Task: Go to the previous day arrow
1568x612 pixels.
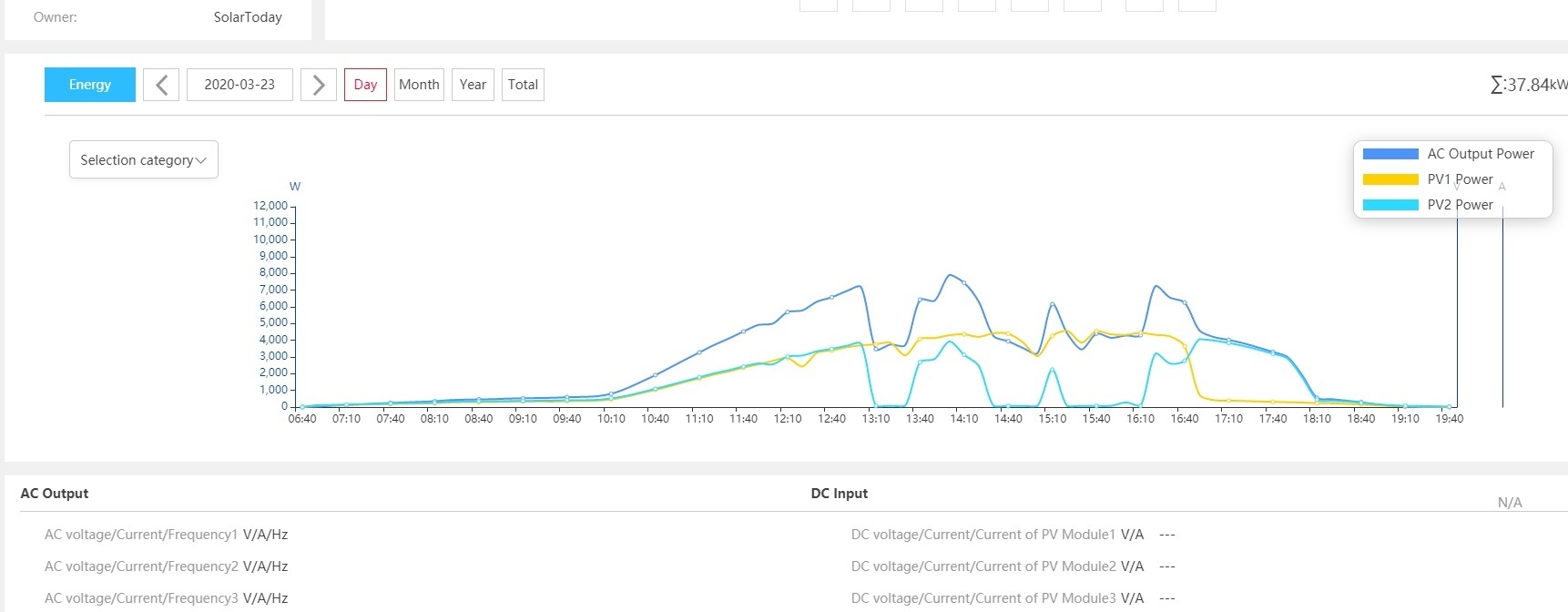Action: (x=161, y=85)
